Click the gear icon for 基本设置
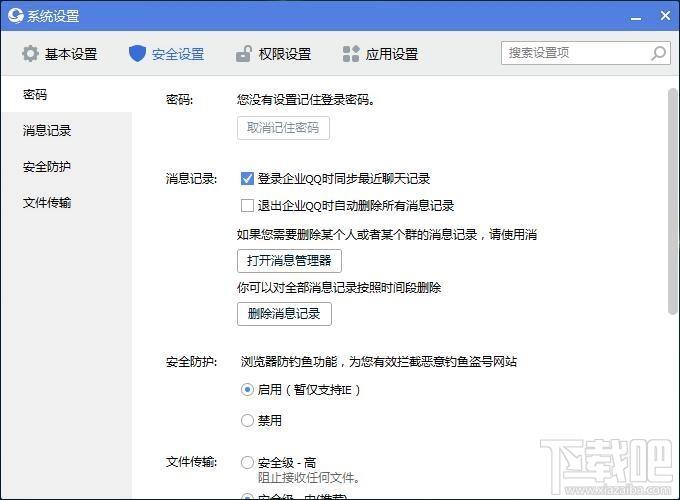 (x=30, y=54)
